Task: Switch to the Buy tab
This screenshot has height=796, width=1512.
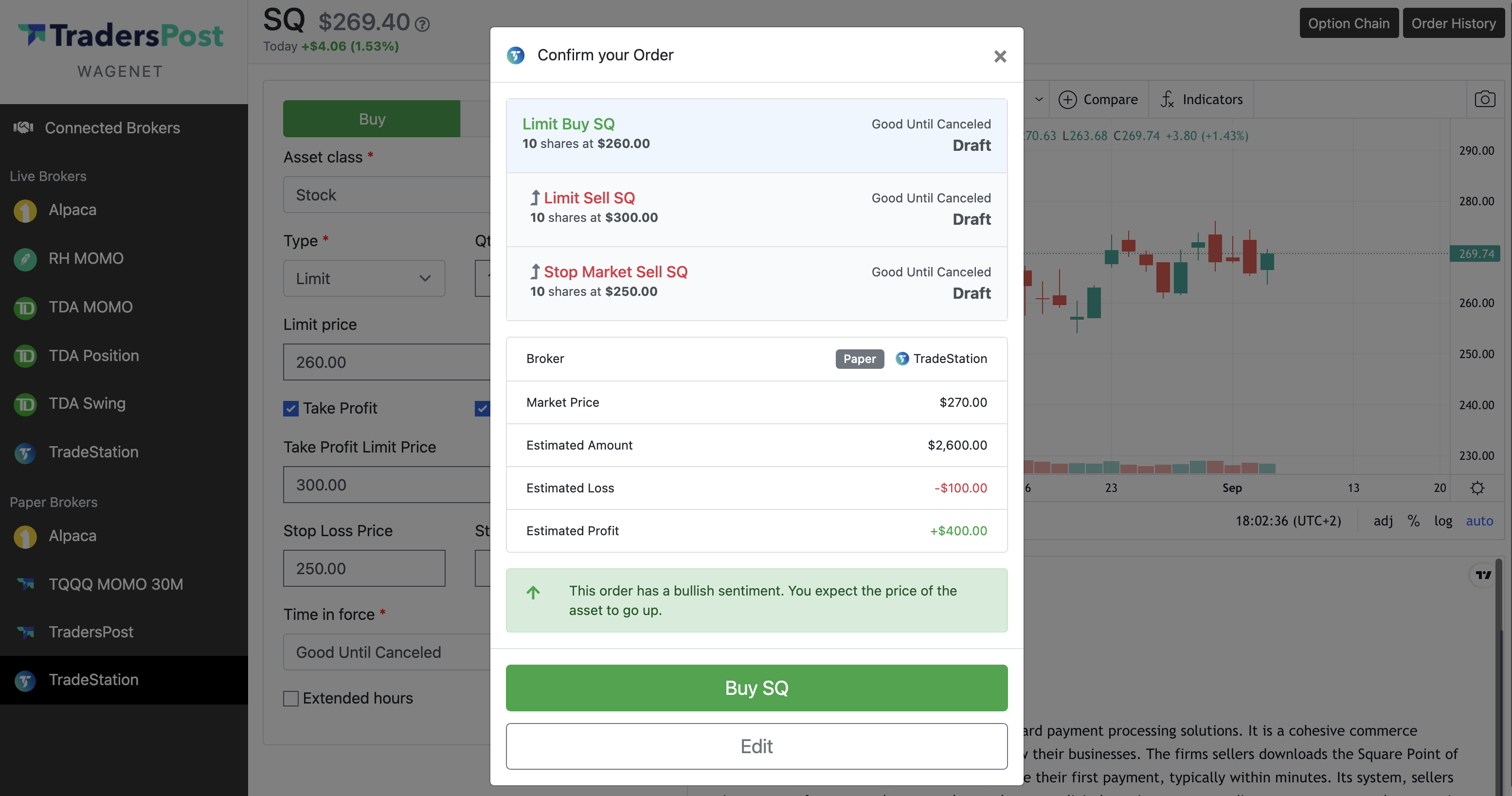Action: tap(372, 119)
